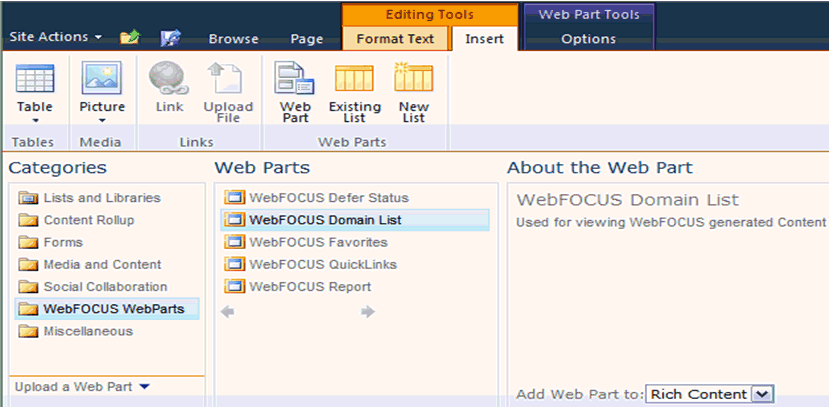Click the Upload File ribbon icon
Image resolution: width=829 pixels, height=407 pixels.
[228, 79]
